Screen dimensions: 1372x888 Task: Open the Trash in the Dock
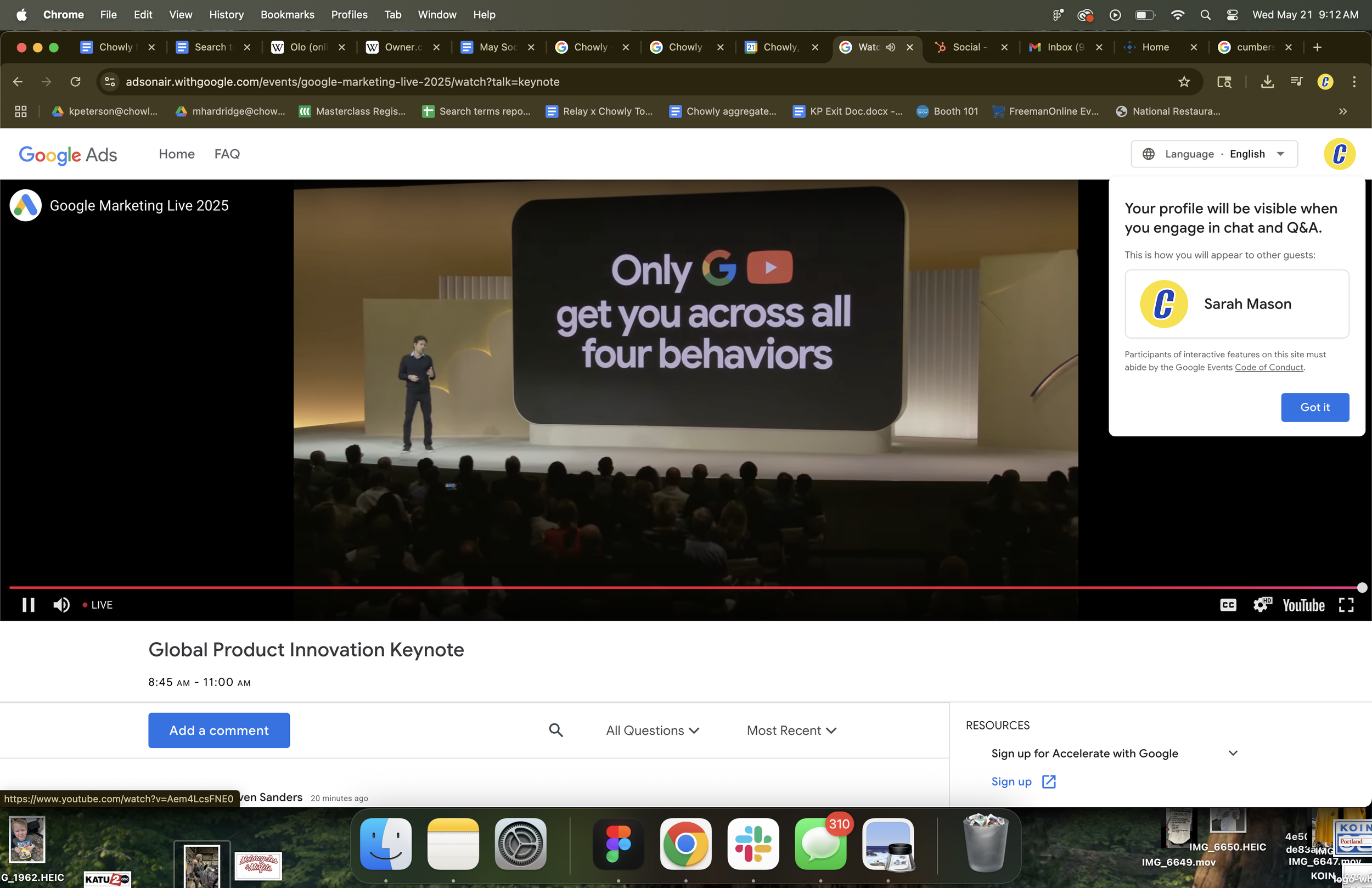point(985,843)
